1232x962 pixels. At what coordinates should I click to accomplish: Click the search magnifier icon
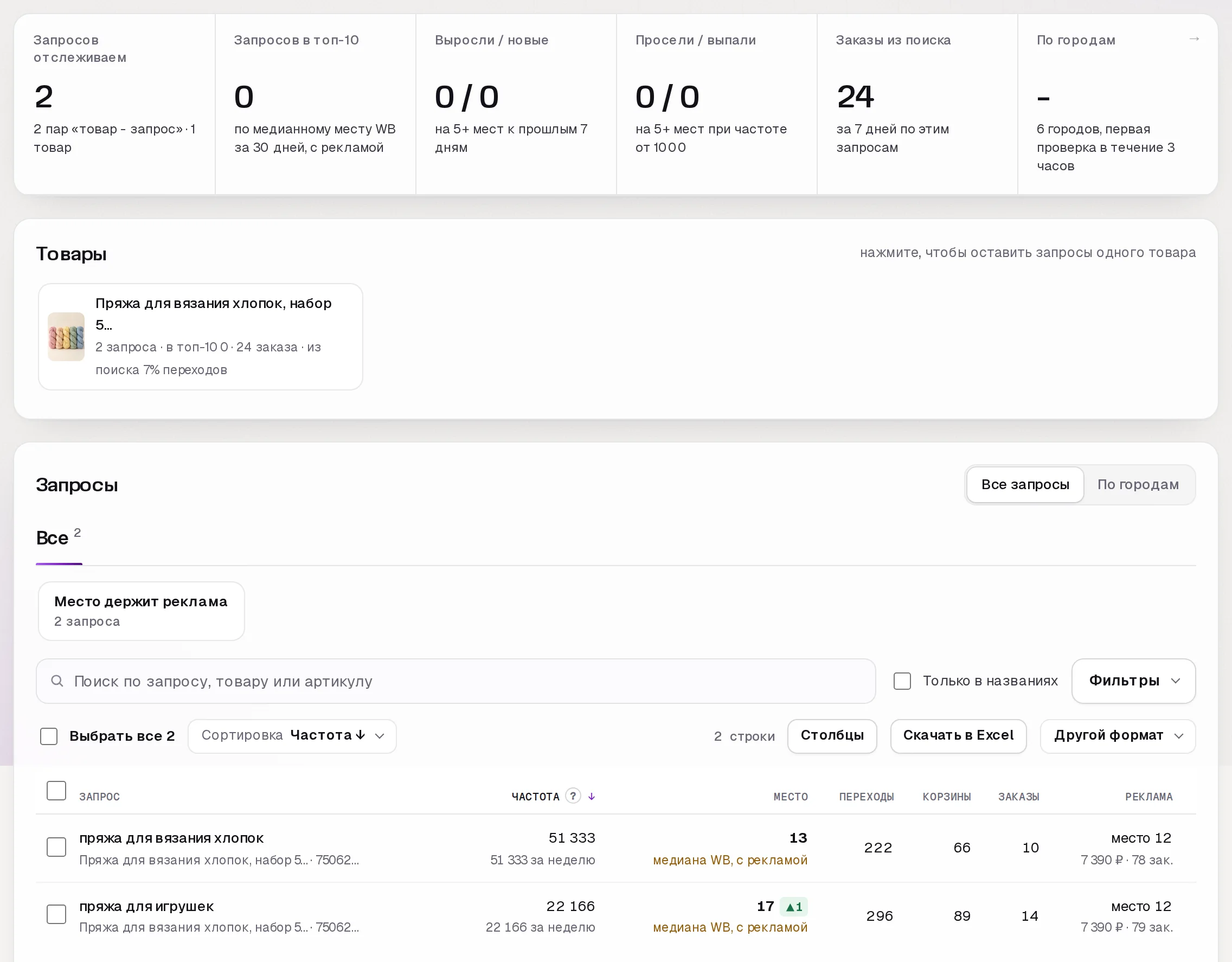57,681
